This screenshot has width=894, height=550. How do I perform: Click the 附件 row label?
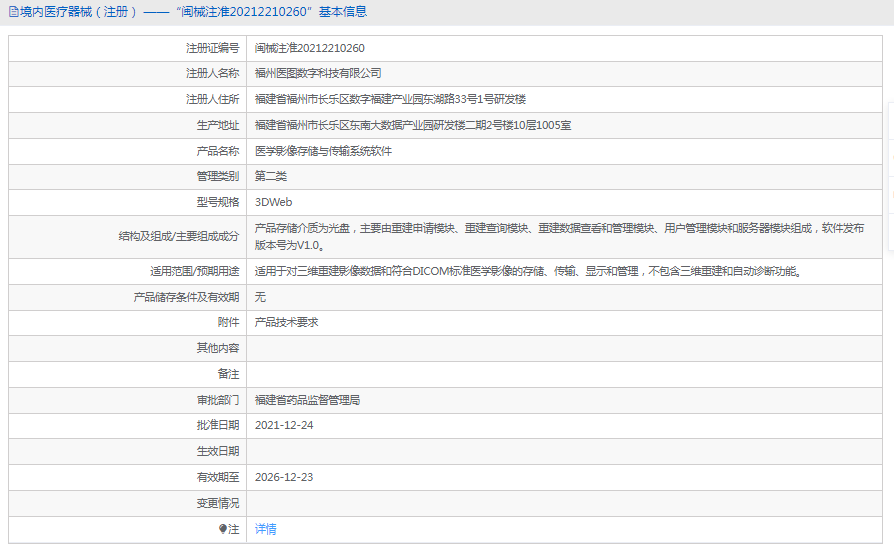pos(229,323)
